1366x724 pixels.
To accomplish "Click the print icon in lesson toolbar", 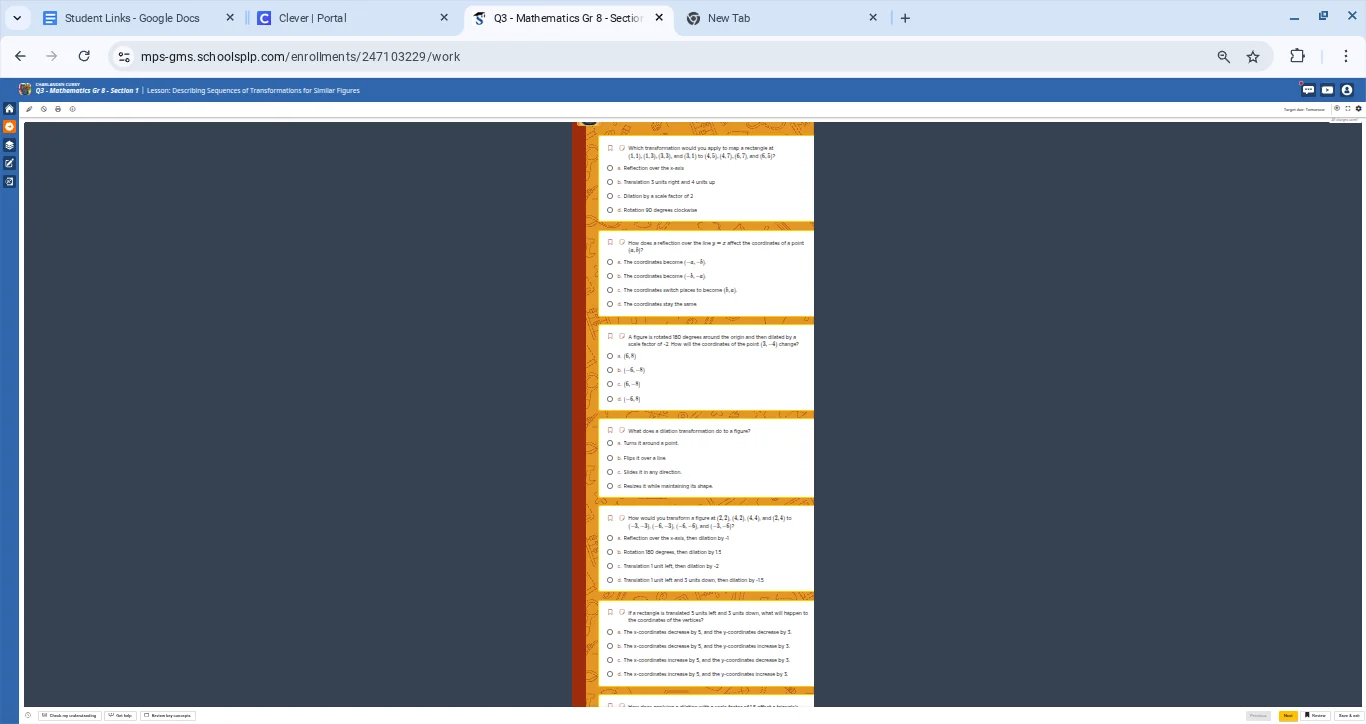I will (x=58, y=109).
